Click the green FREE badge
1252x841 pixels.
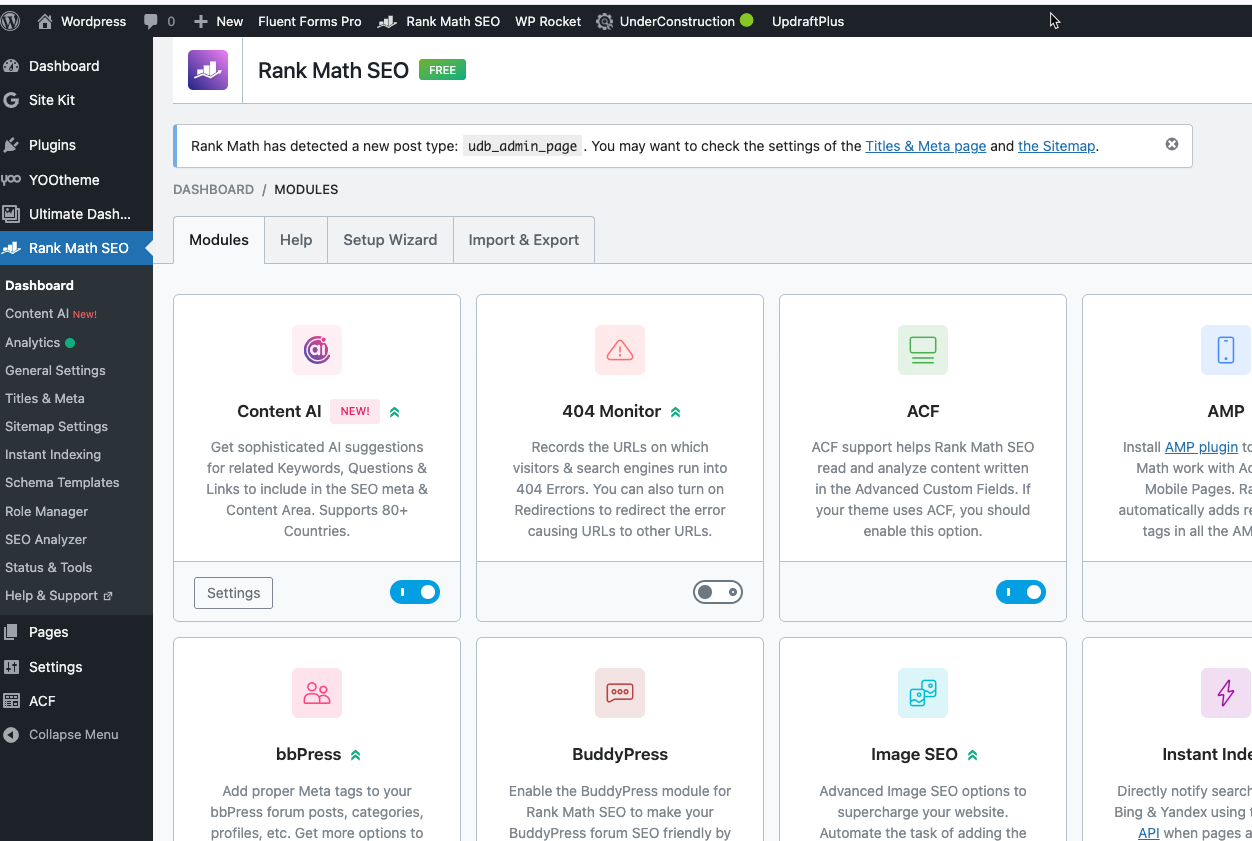(442, 70)
